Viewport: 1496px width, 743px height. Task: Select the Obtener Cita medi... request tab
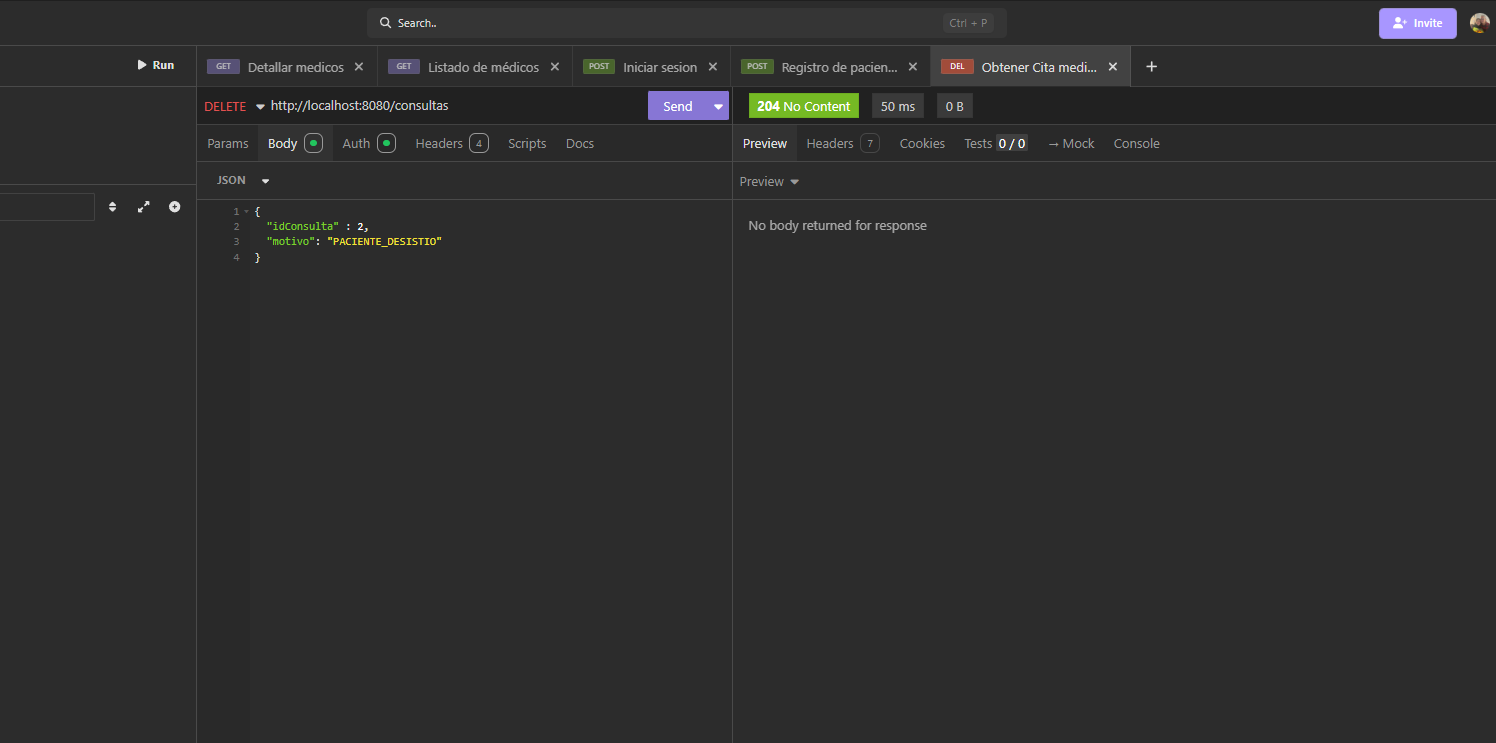tap(1030, 67)
